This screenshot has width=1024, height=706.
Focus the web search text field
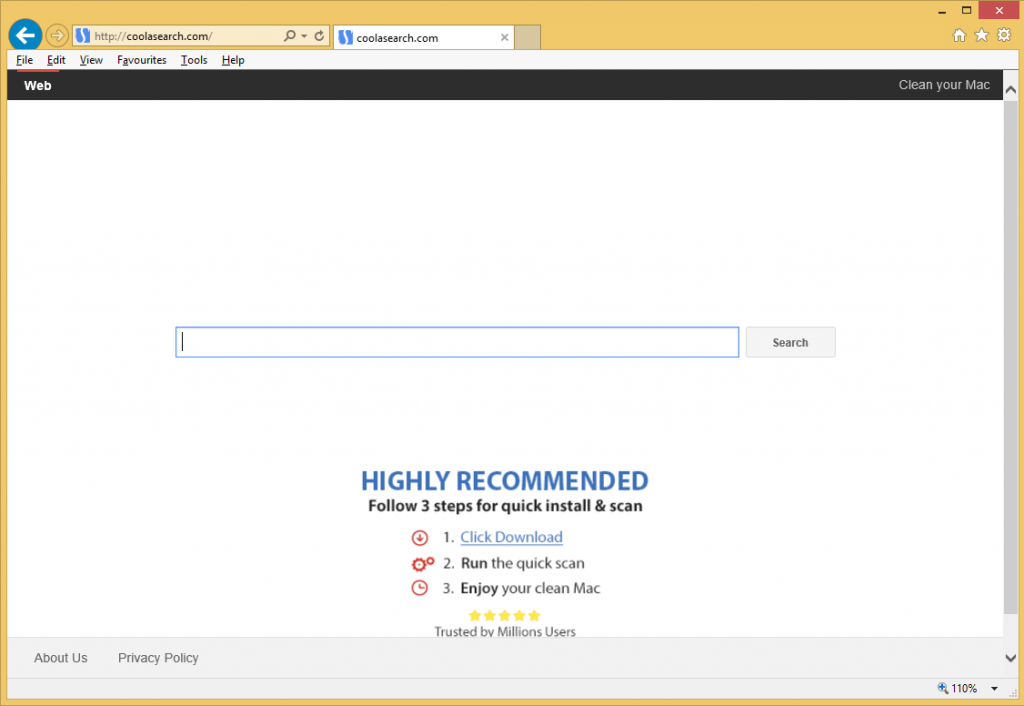457,342
